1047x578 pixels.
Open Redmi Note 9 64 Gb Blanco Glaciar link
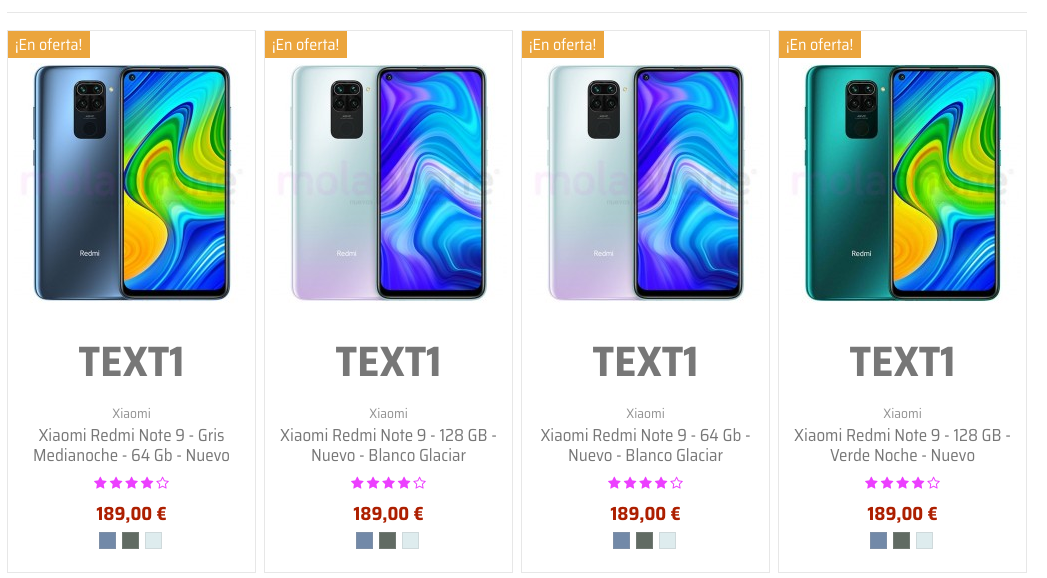point(646,445)
